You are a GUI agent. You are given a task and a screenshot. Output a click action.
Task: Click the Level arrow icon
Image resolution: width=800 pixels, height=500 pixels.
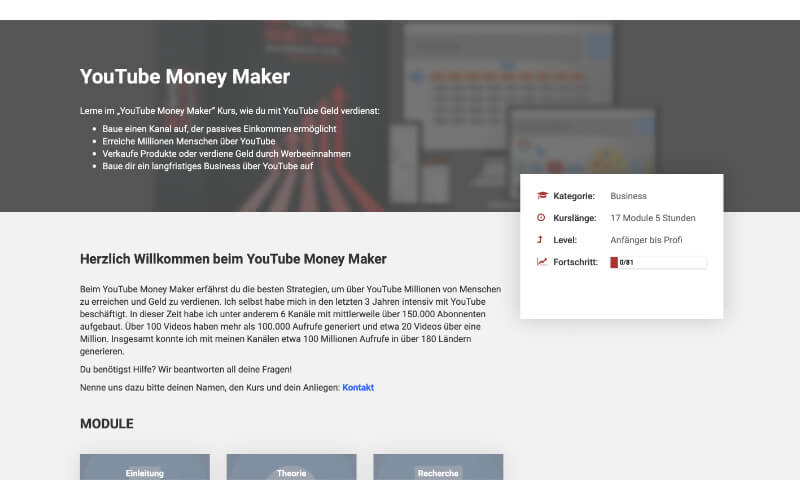coord(540,239)
